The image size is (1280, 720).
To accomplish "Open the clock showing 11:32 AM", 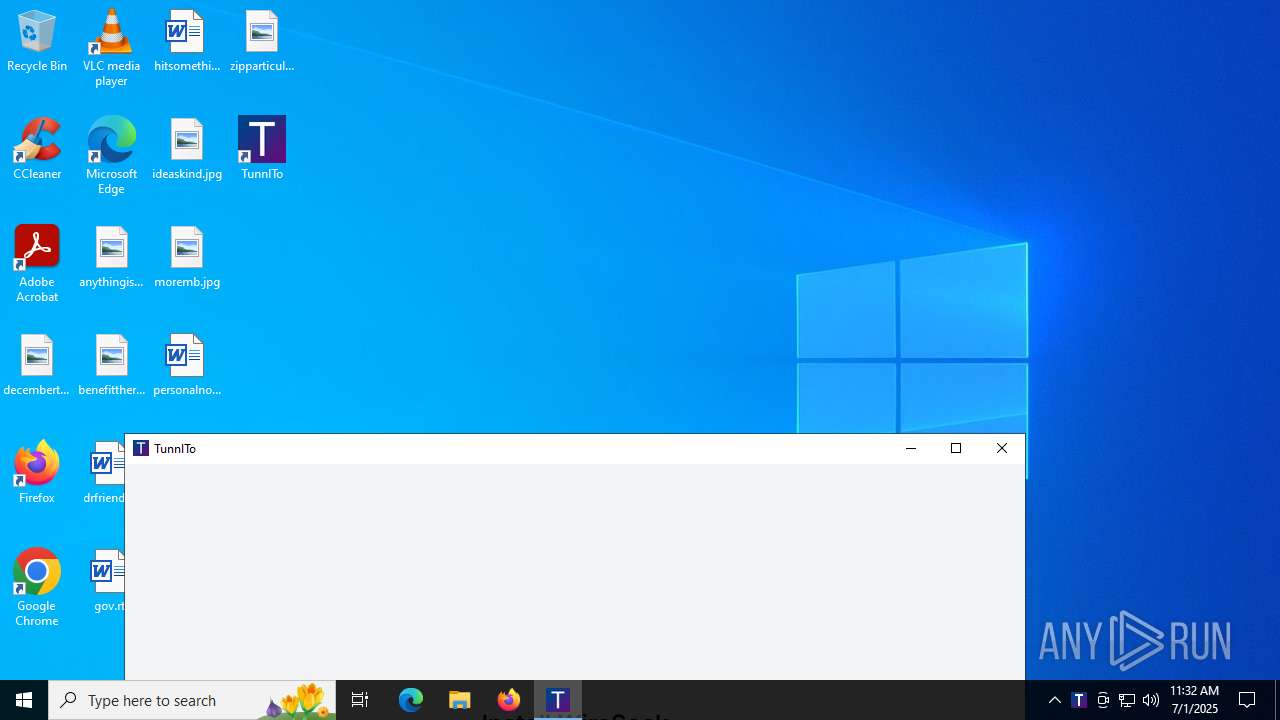I will [1194, 700].
